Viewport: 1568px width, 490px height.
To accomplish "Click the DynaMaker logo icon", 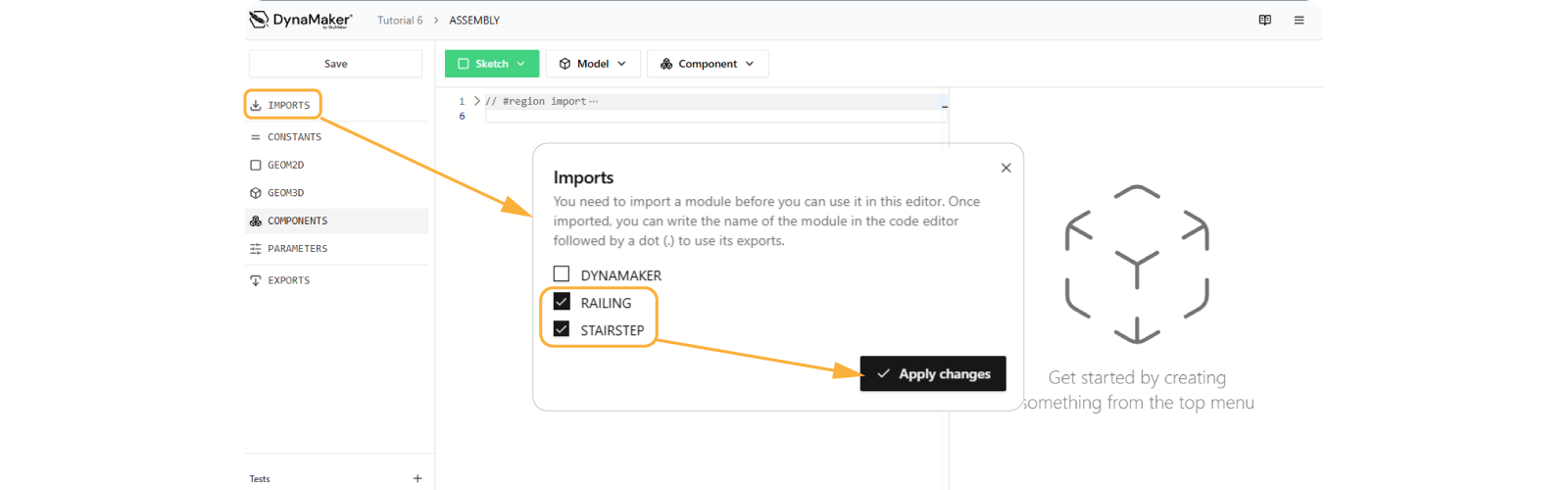I will [x=259, y=20].
